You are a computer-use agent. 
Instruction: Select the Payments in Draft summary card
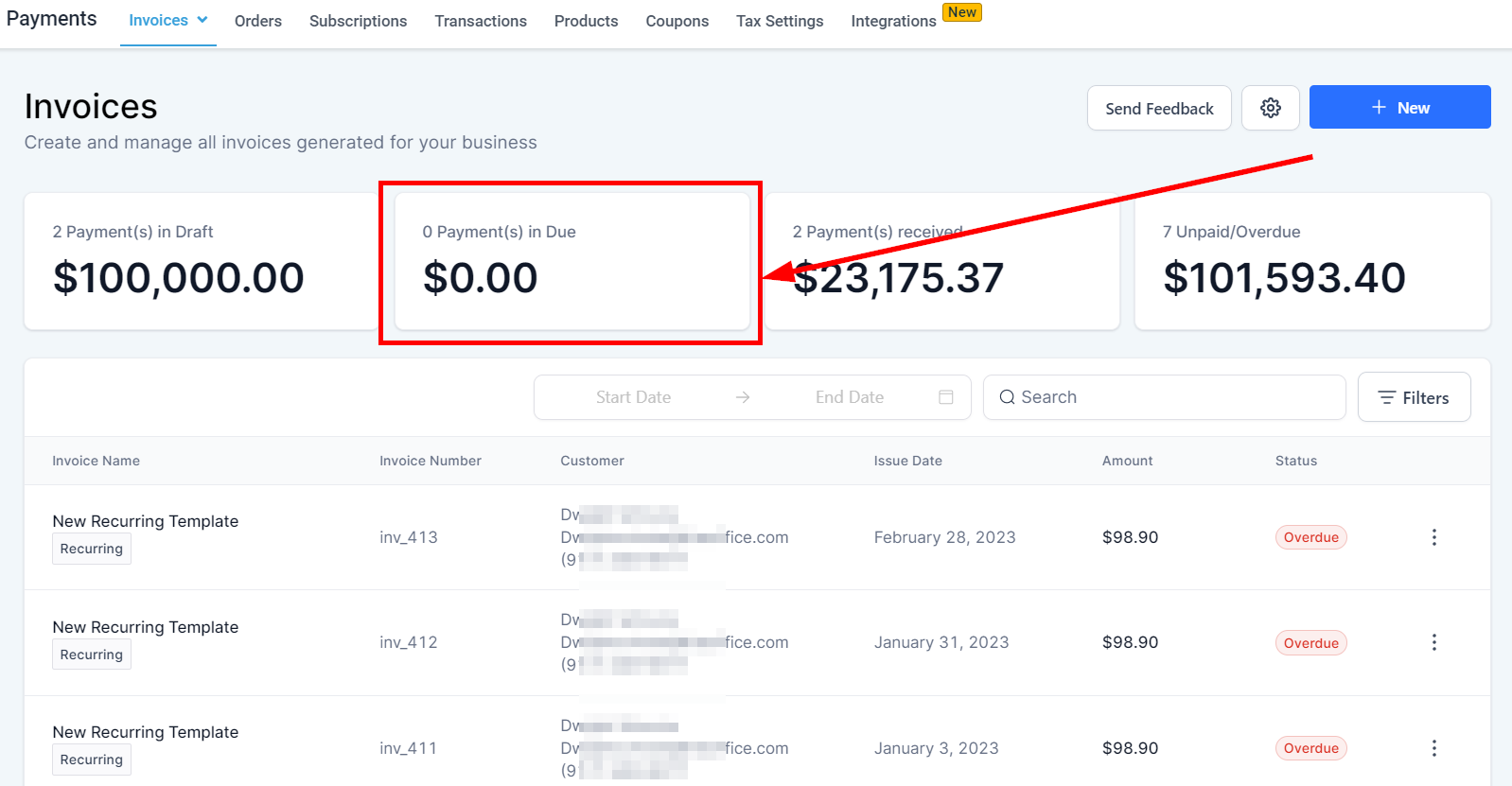pyautogui.click(x=201, y=261)
